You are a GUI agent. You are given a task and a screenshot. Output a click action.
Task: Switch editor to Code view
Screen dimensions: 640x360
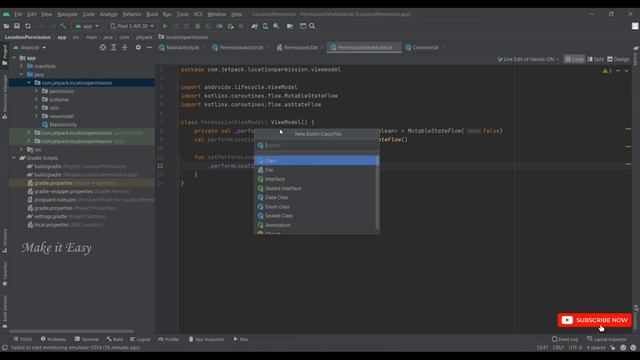(x=574, y=59)
